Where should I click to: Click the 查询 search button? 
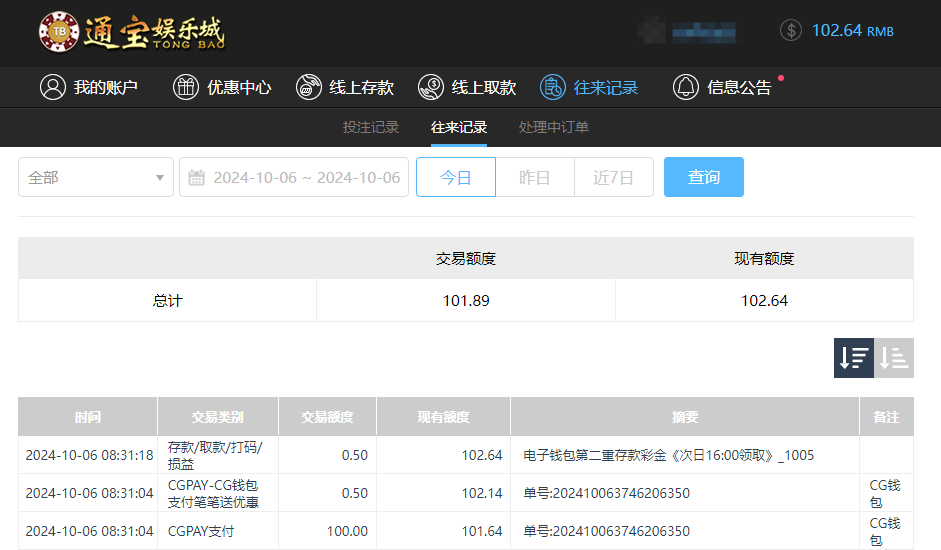704,177
